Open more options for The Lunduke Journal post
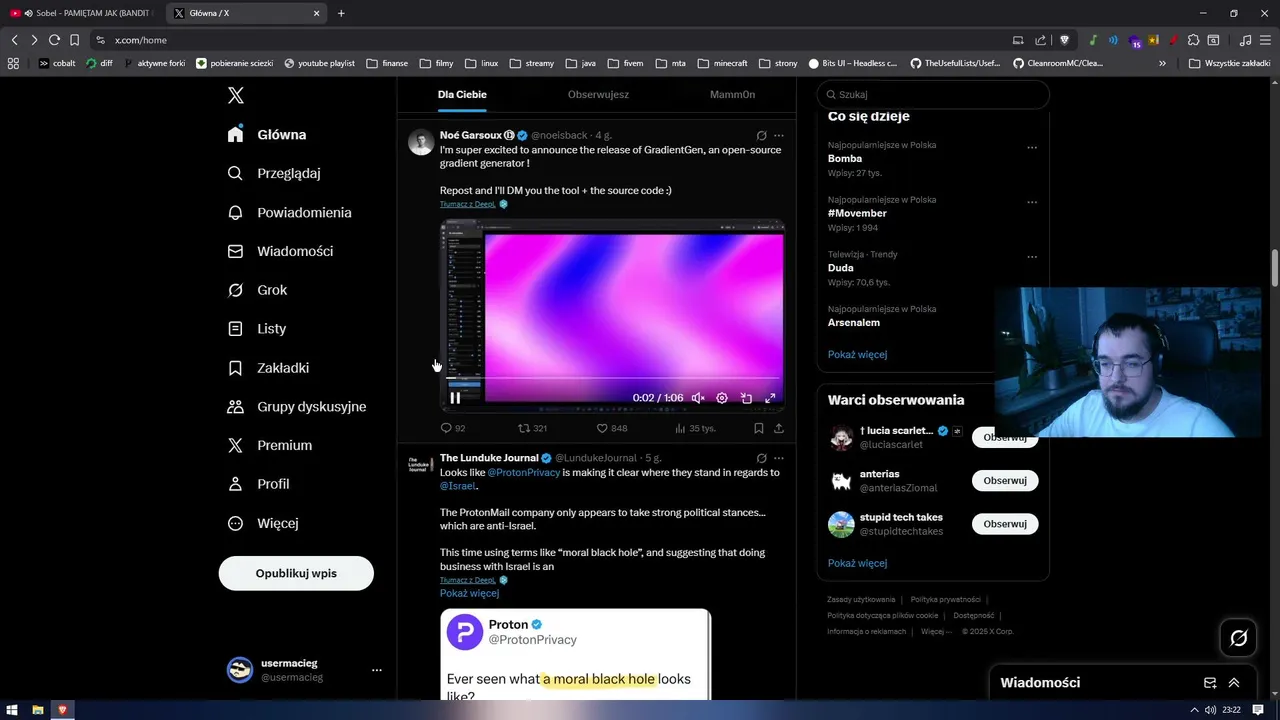Screen dimensions: 1280x720 [779, 458]
